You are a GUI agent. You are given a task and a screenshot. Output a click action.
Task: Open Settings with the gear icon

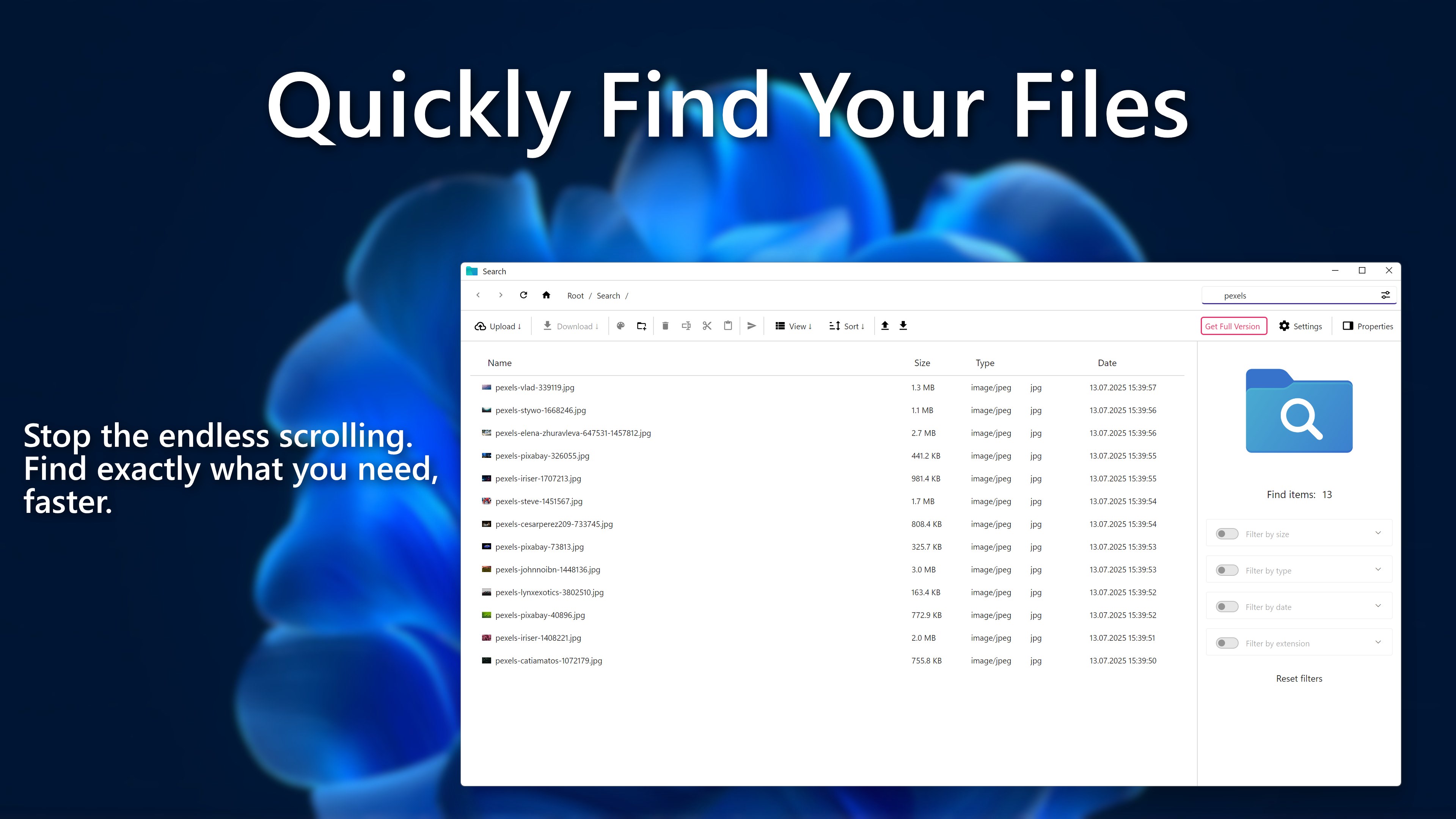pyautogui.click(x=1300, y=326)
